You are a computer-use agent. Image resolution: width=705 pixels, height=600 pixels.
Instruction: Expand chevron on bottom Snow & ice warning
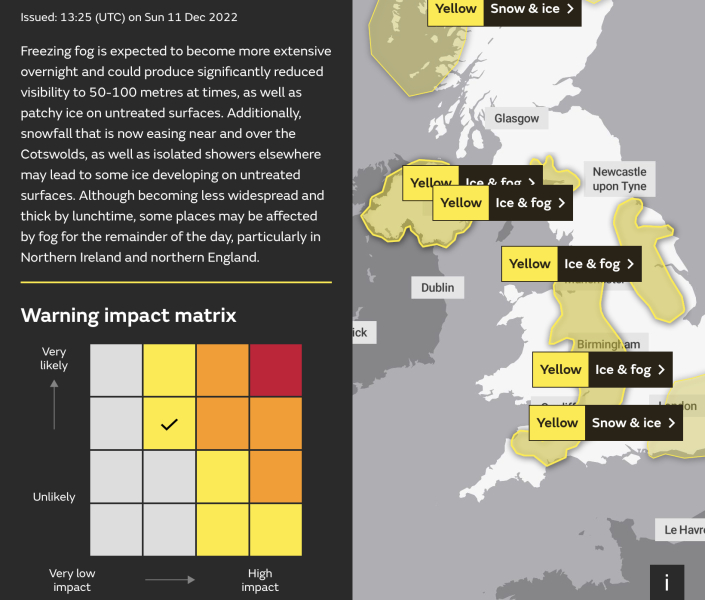pyautogui.click(x=671, y=423)
